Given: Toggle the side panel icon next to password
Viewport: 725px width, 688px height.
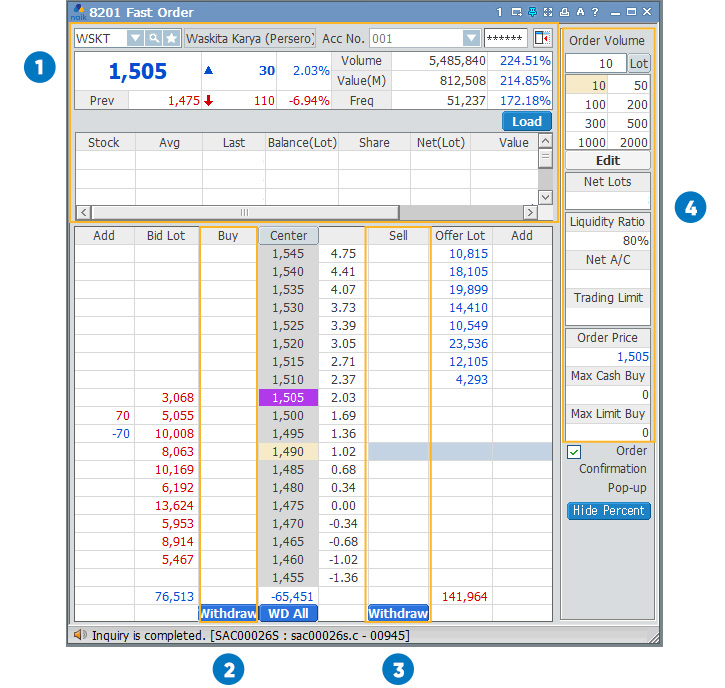Looking at the screenshot, I should click(x=542, y=38).
